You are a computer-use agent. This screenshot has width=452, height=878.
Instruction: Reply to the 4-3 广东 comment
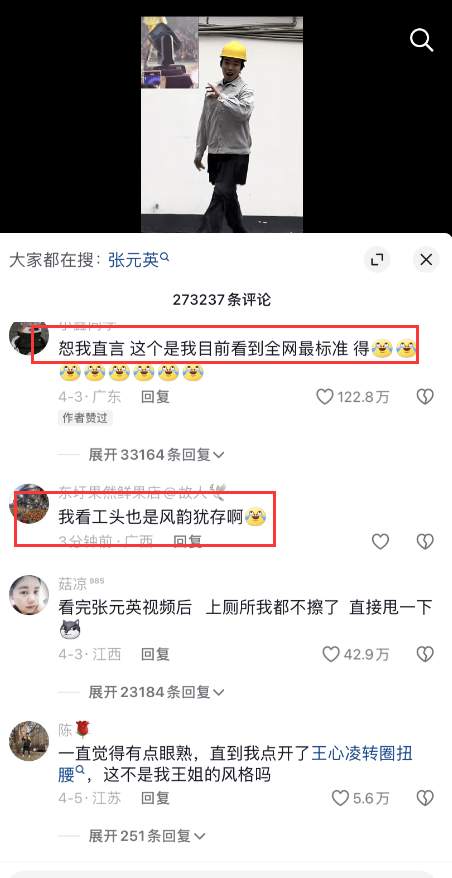(x=155, y=397)
